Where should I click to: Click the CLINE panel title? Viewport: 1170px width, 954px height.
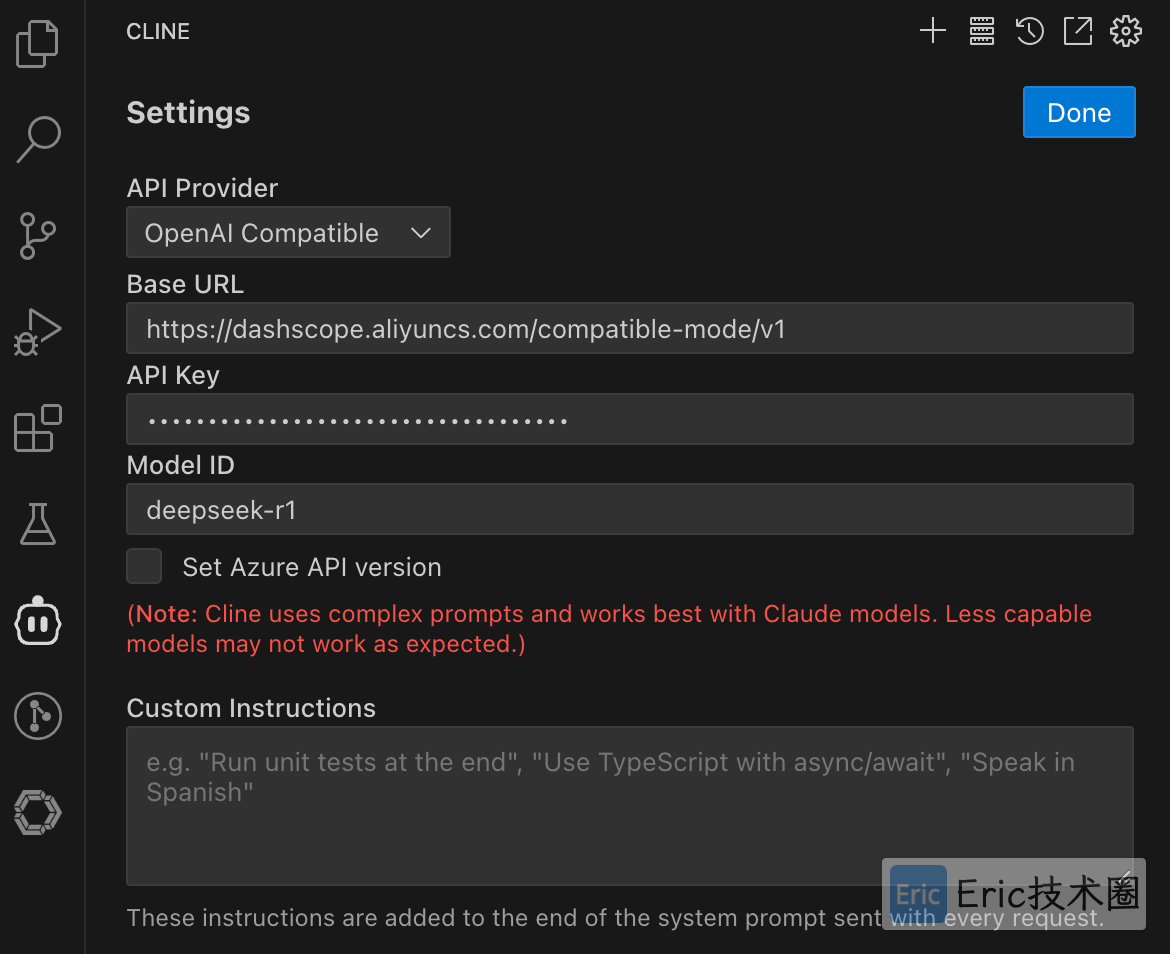[158, 31]
